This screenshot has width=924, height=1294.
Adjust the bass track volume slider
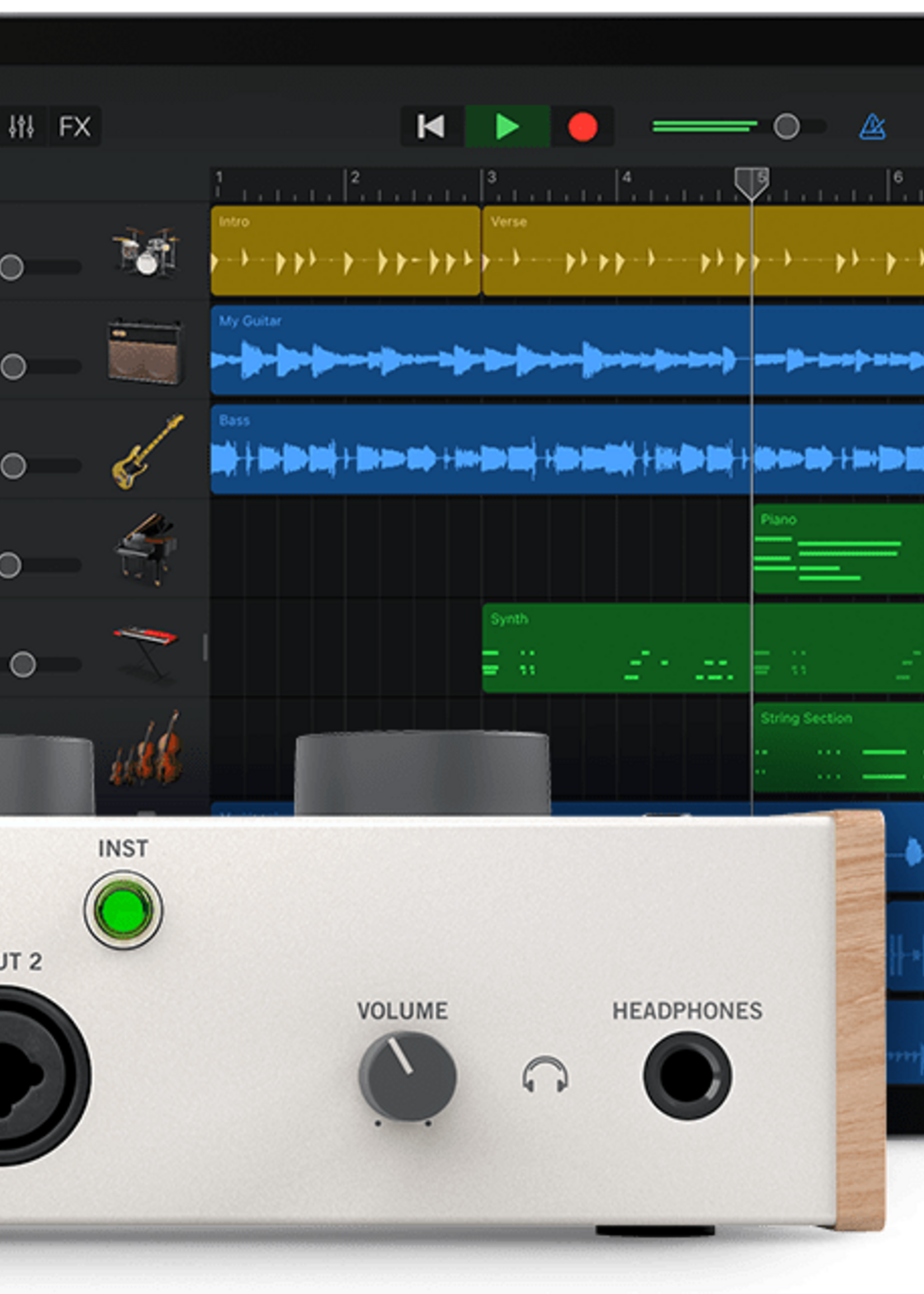pos(13,466)
